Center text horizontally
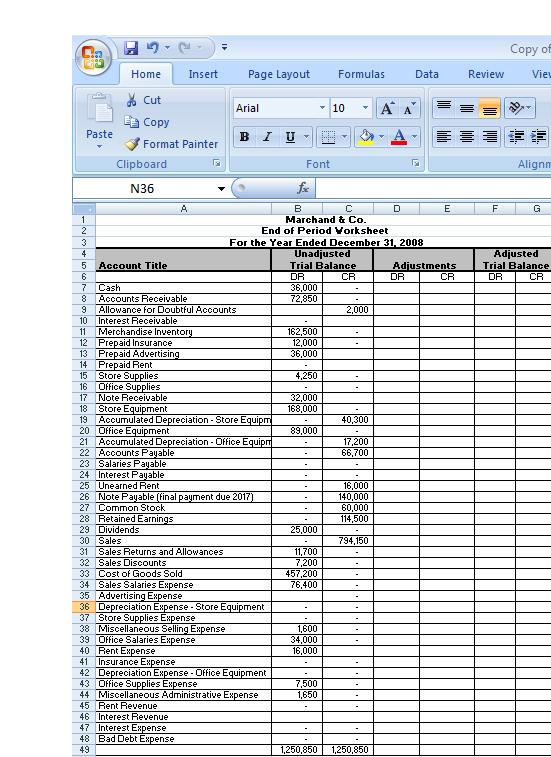551x757 pixels. coord(466,137)
